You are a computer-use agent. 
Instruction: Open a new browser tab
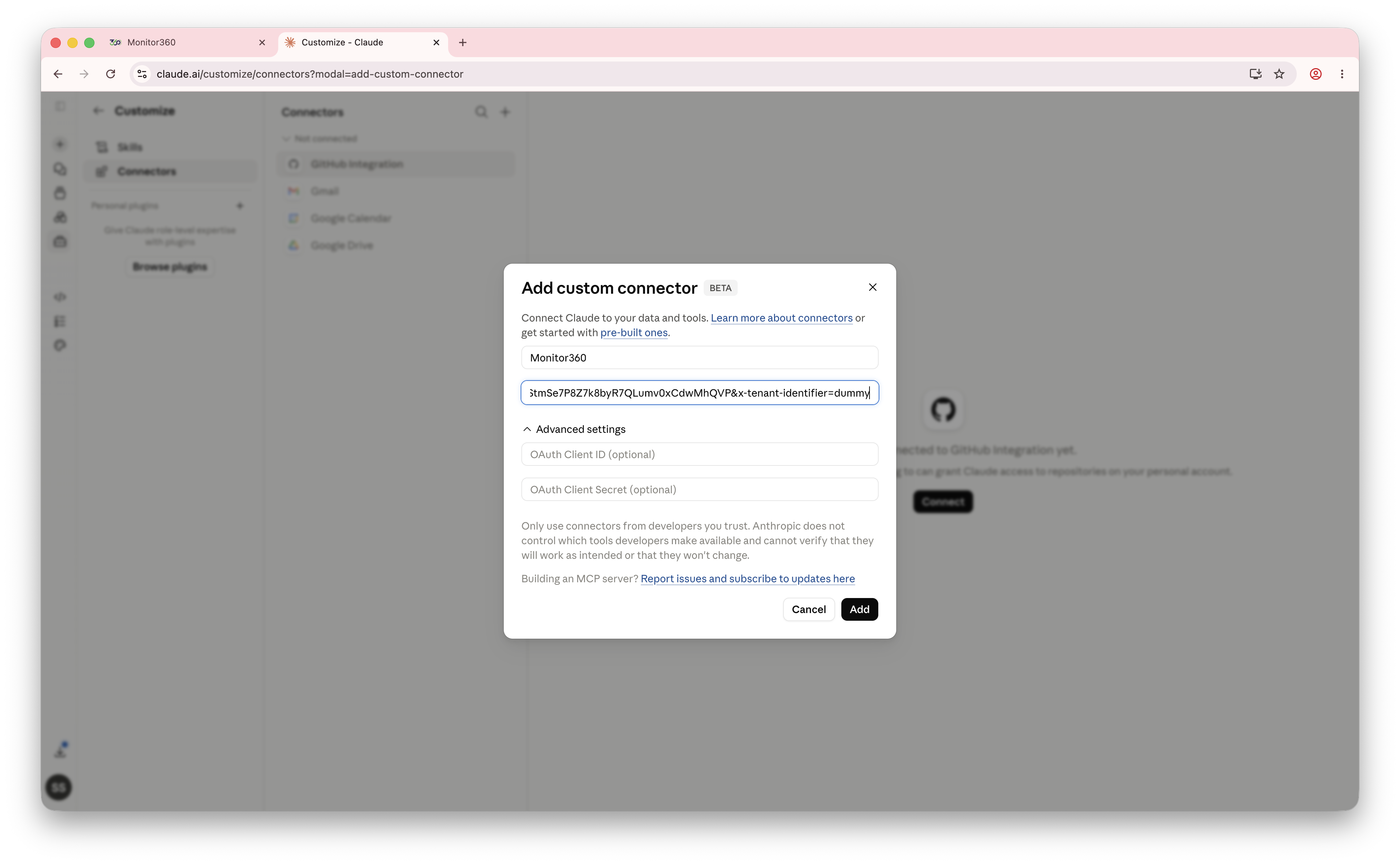(x=462, y=42)
